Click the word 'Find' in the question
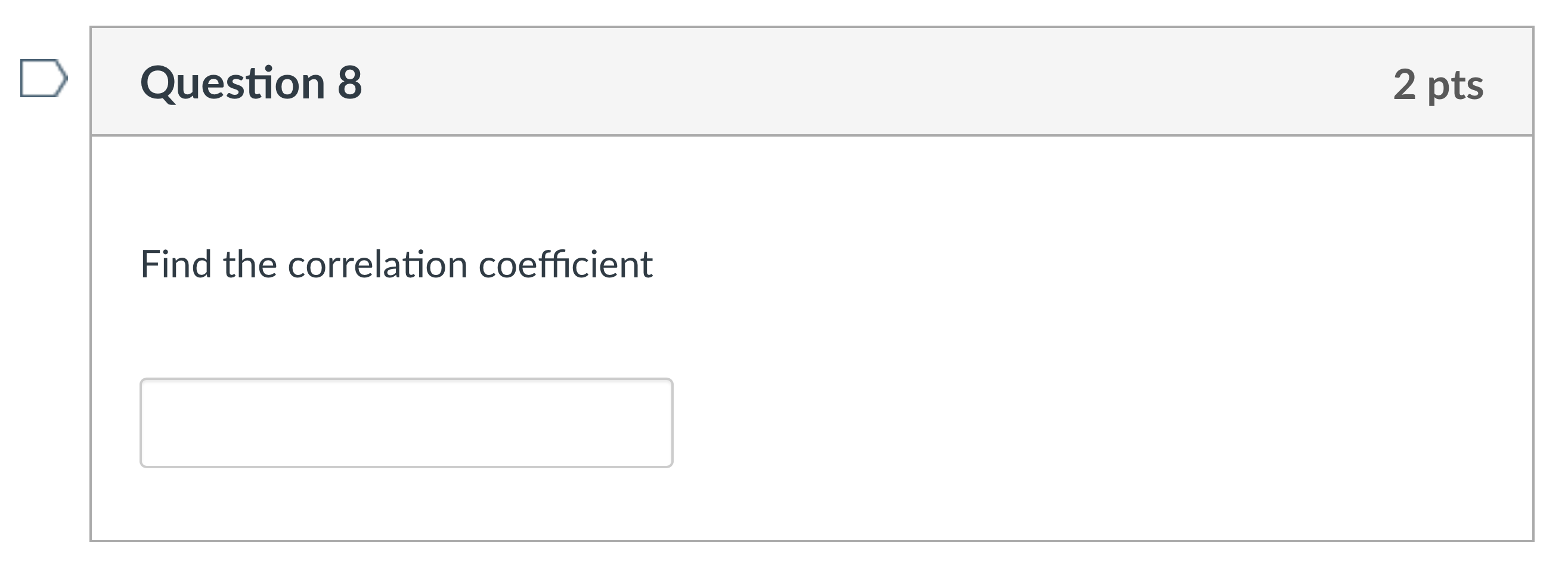The width and height of the screenshot is (1568, 575). pyautogui.click(x=176, y=264)
